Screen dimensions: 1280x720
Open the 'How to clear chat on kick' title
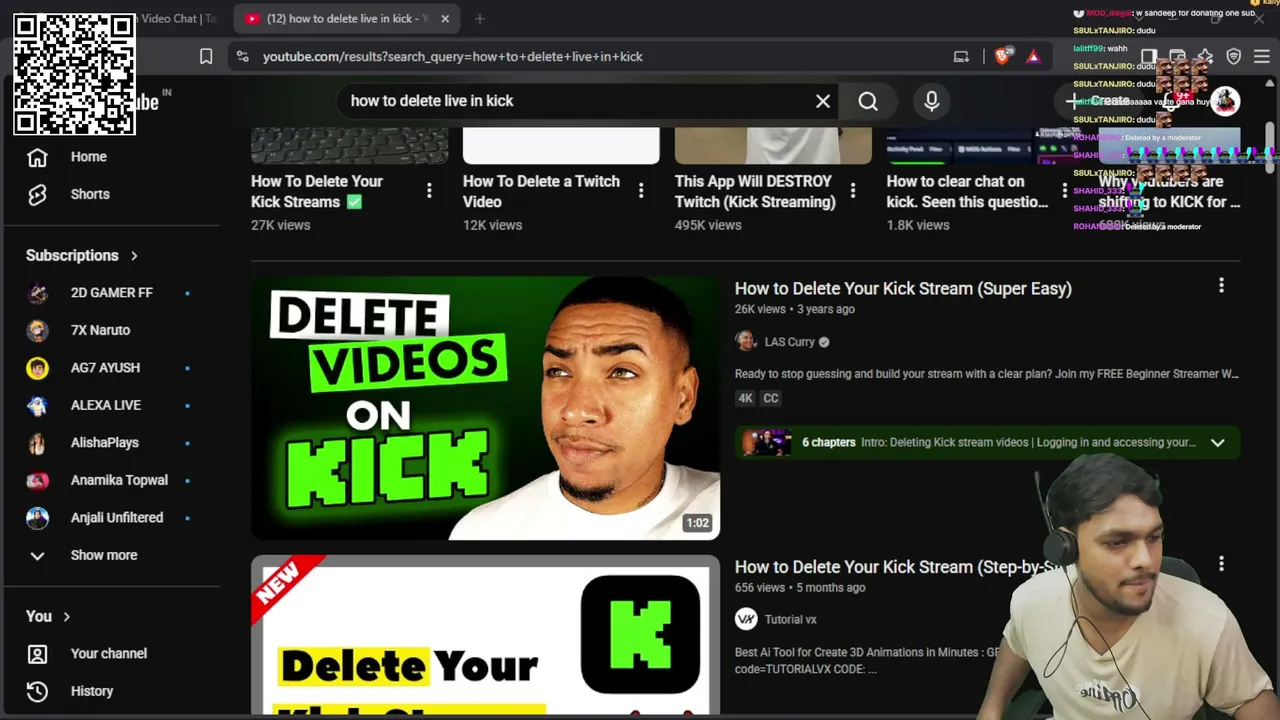(x=967, y=191)
